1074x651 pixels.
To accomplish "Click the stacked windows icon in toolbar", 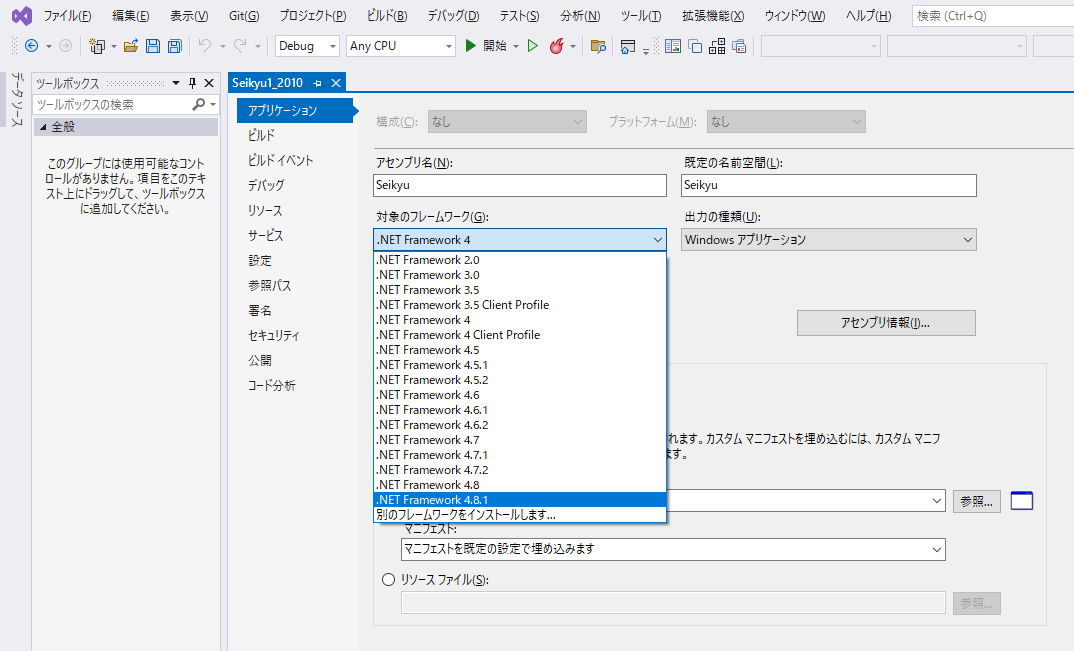I will (695, 46).
